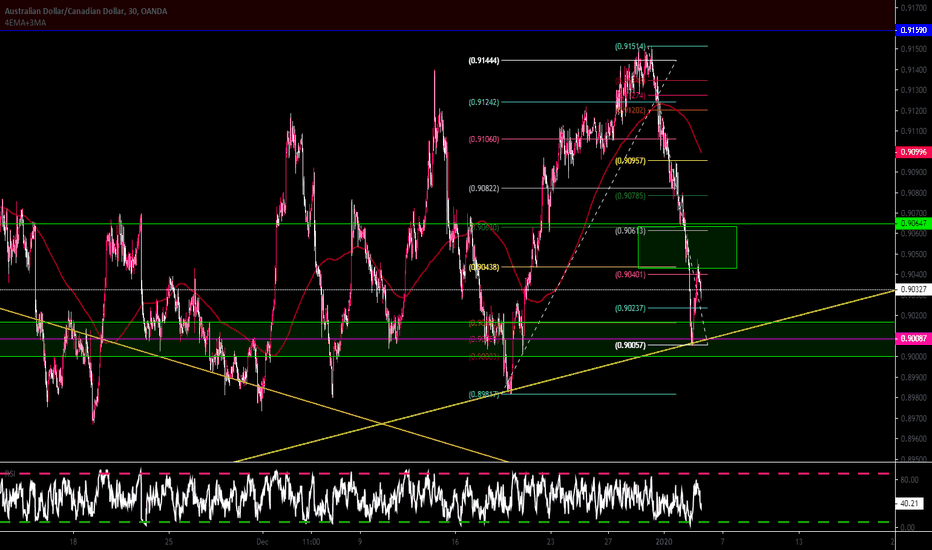Select the yellow (0.90438) Fibonacci label
This screenshot has width=932, height=550.
click(x=484, y=268)
